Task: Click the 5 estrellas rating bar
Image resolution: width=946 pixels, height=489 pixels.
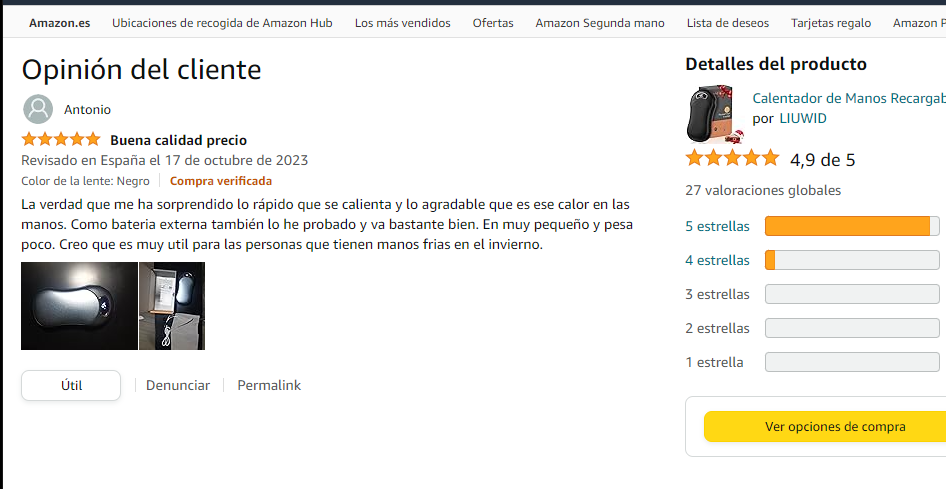Action: [852, 226]
